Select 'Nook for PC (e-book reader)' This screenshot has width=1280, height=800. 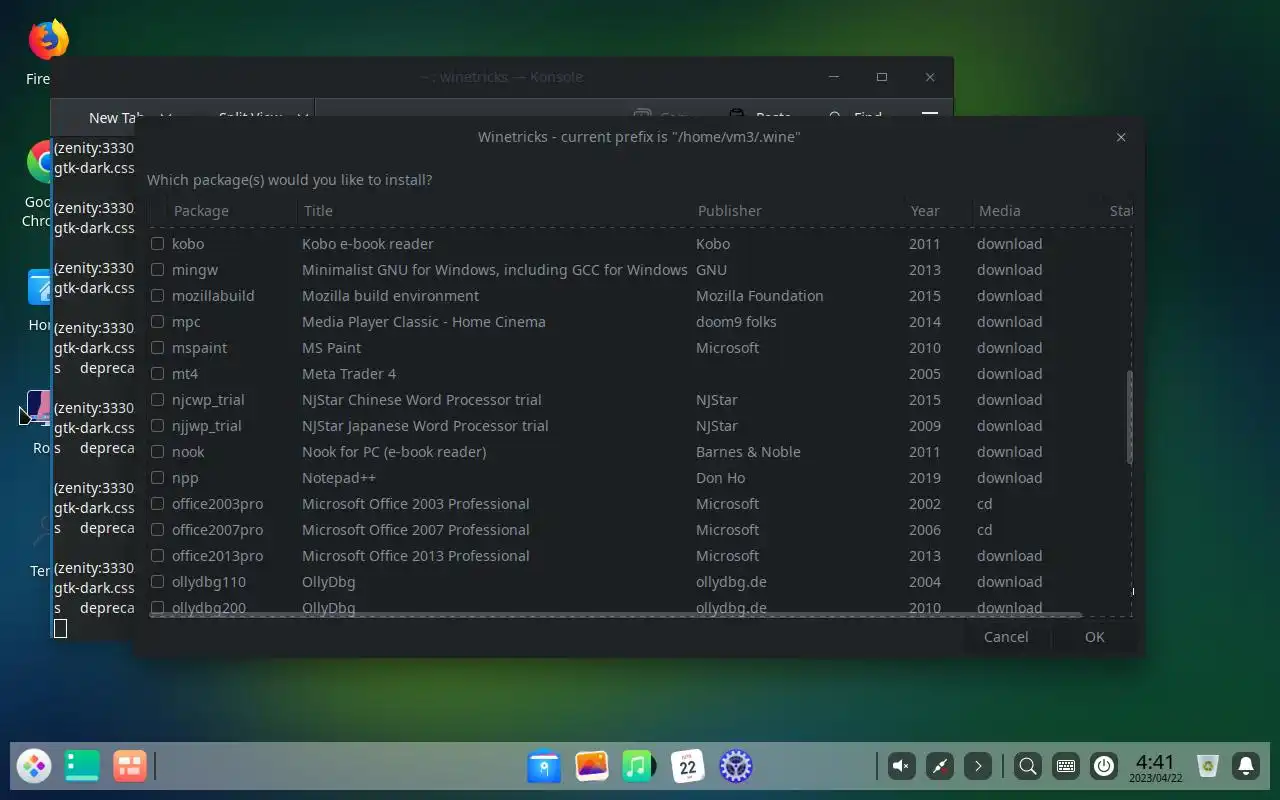(394, 452)
